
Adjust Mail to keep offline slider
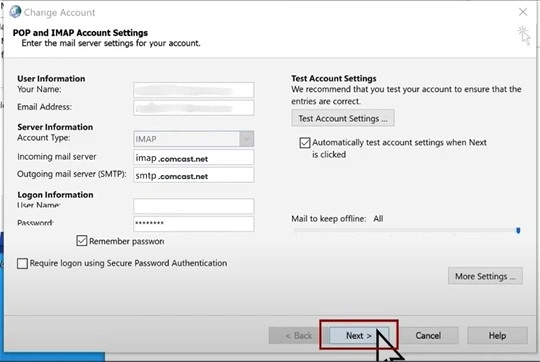click(x=518, y=230)
